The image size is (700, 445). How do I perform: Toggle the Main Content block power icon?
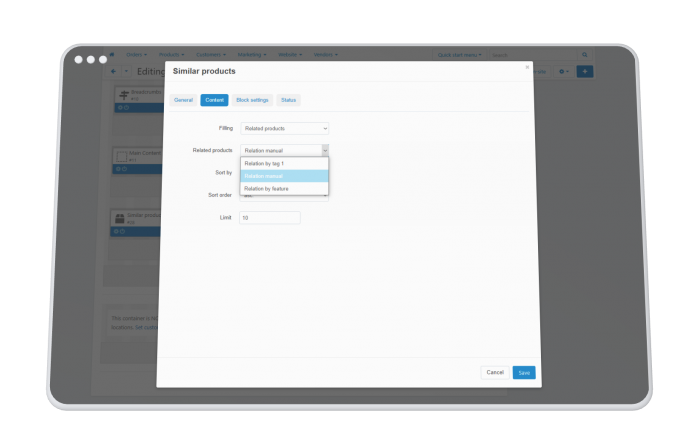125,169
